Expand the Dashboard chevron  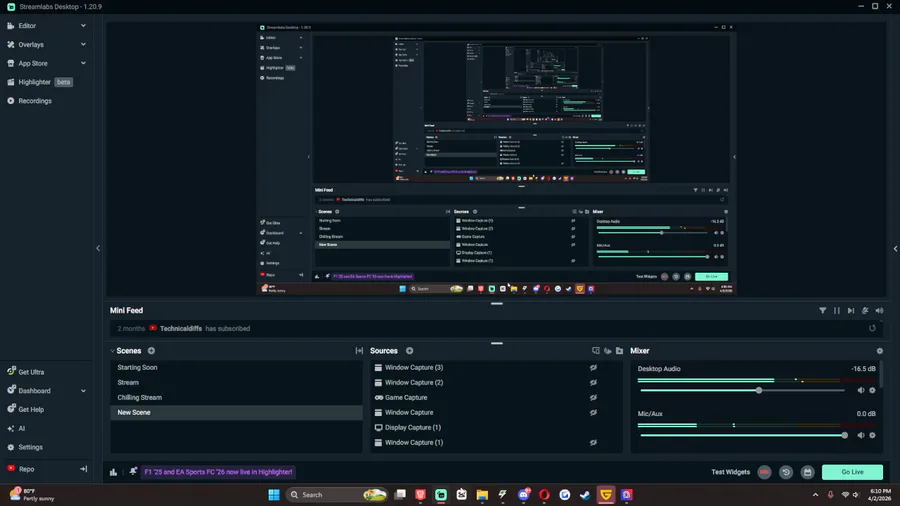coord(83,391)
